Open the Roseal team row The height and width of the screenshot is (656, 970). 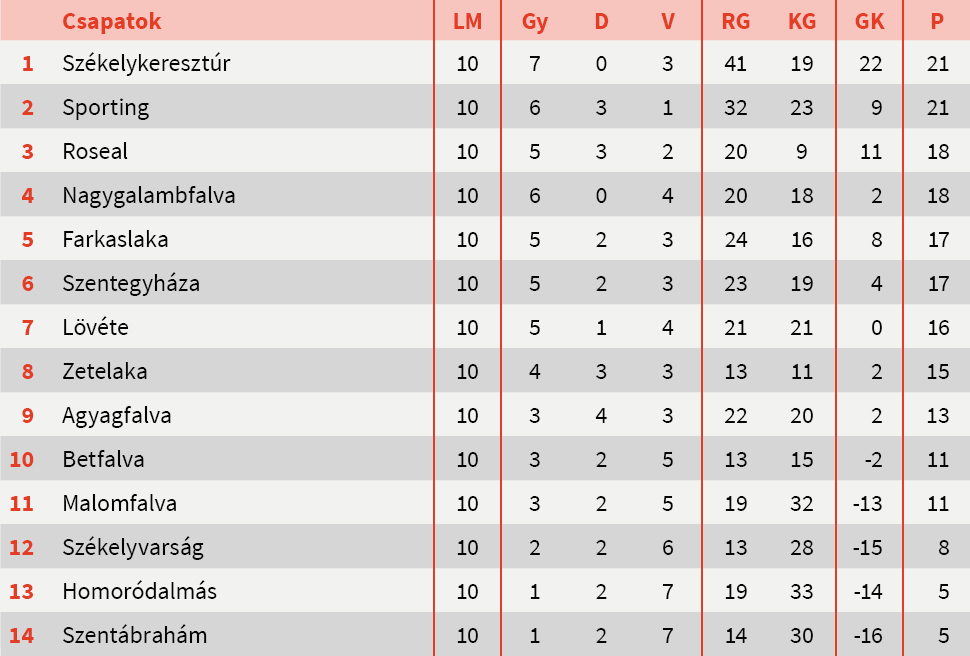(95, 152)
